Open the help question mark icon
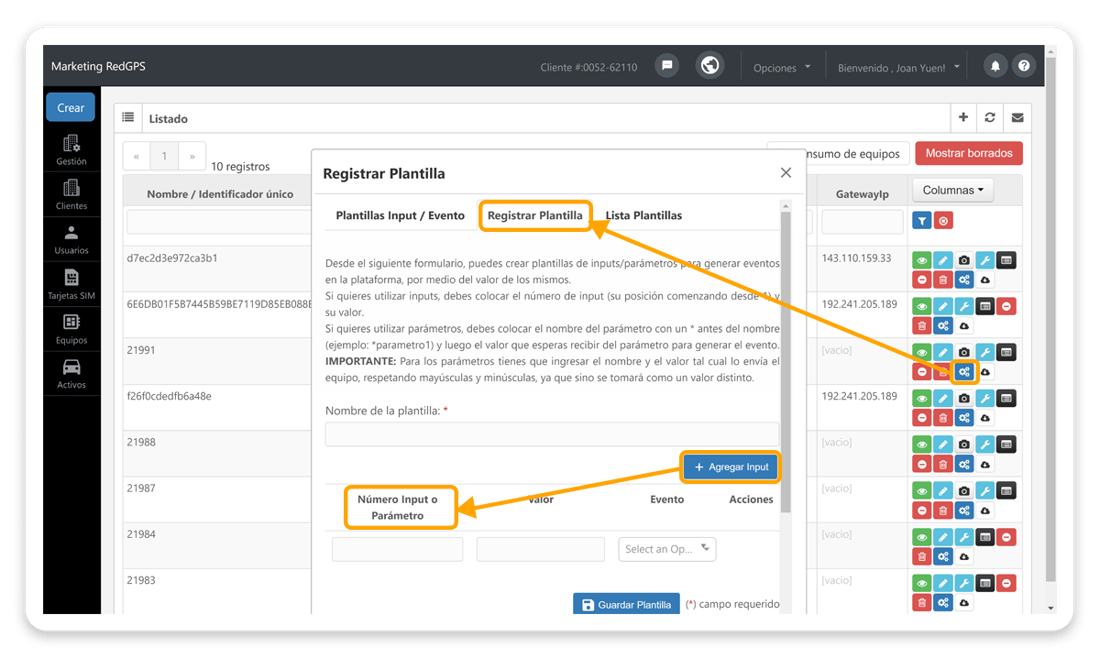 [x=1024, y=66]
